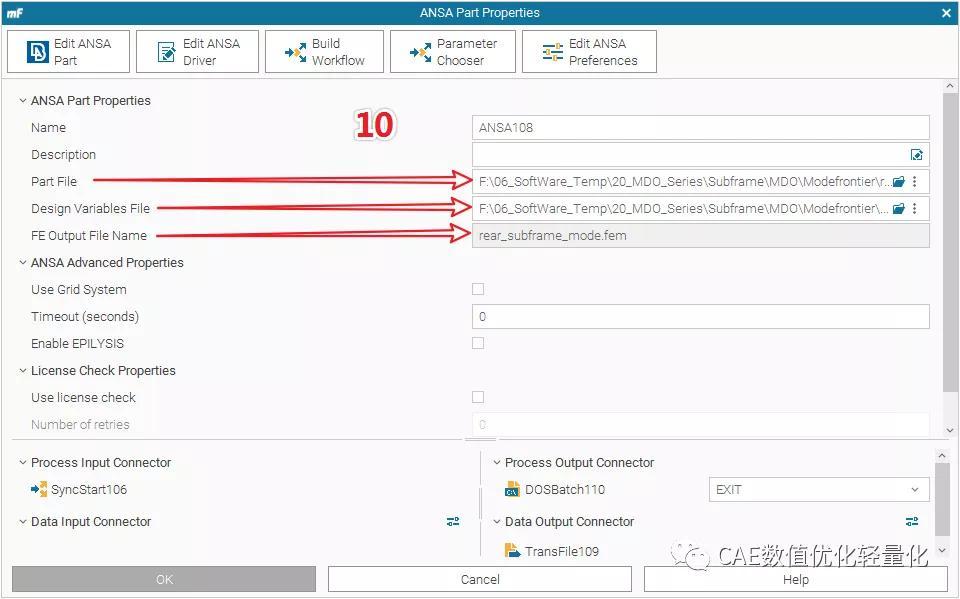960x599 pixels.
Task: Tick the Enable EPILYSIS checkbox
Action: 478,343
